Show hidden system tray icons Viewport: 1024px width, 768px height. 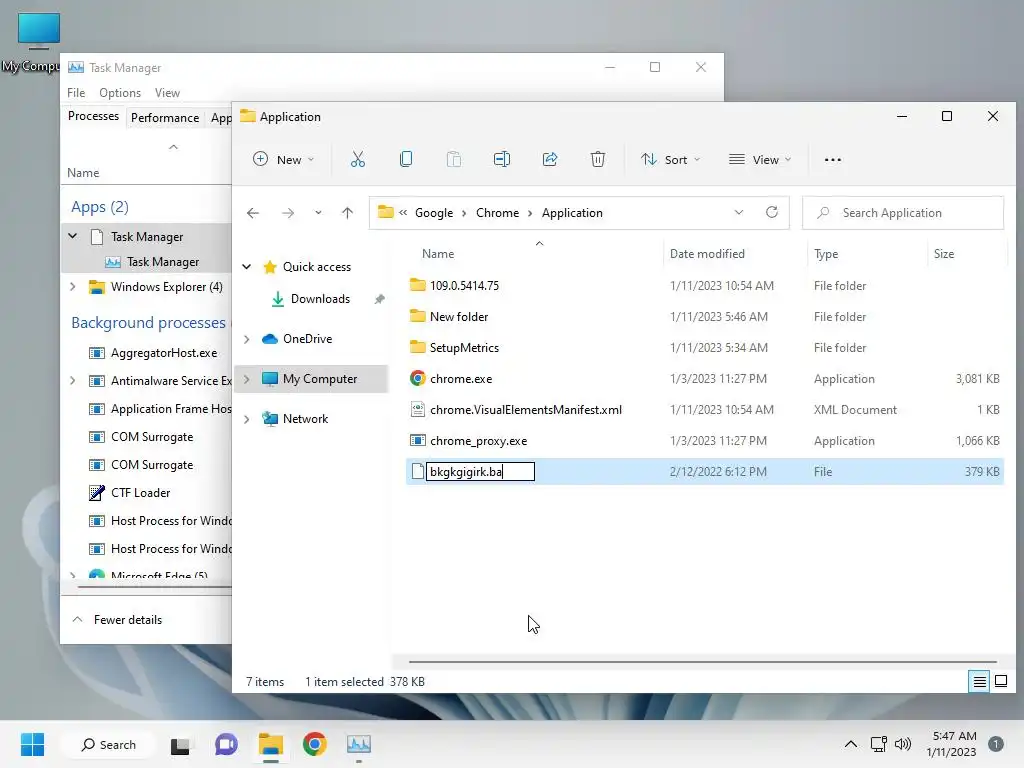pos(851,744)
